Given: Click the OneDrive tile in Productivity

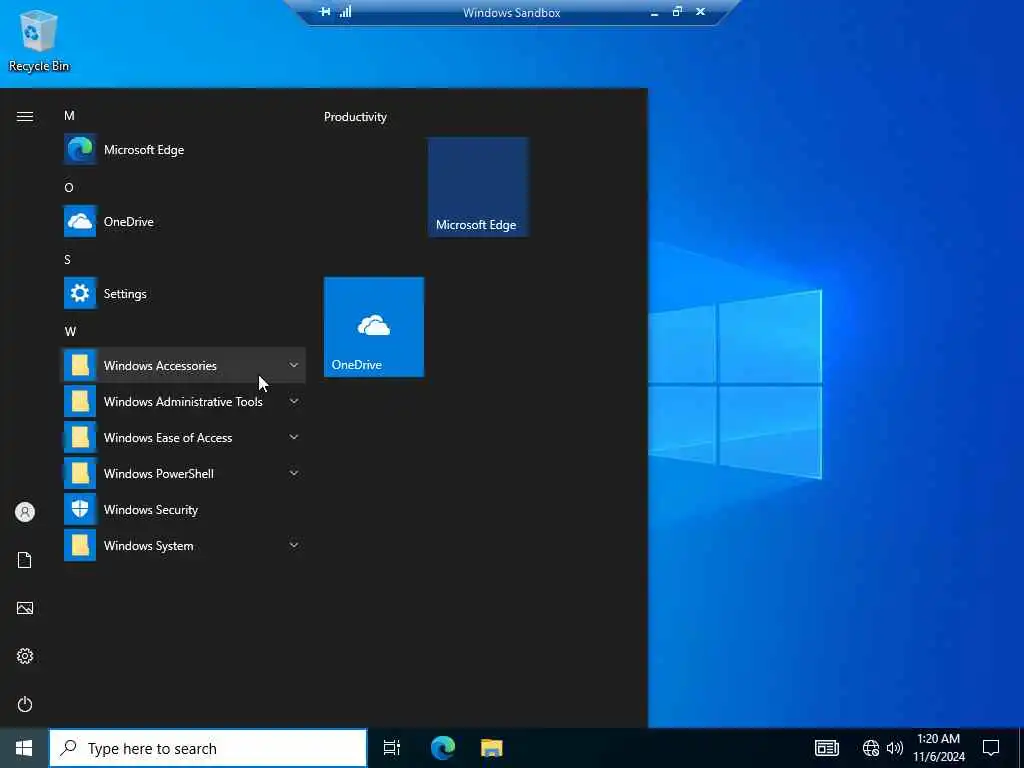Looking at the screenshot, I should (x=374, y=327).
